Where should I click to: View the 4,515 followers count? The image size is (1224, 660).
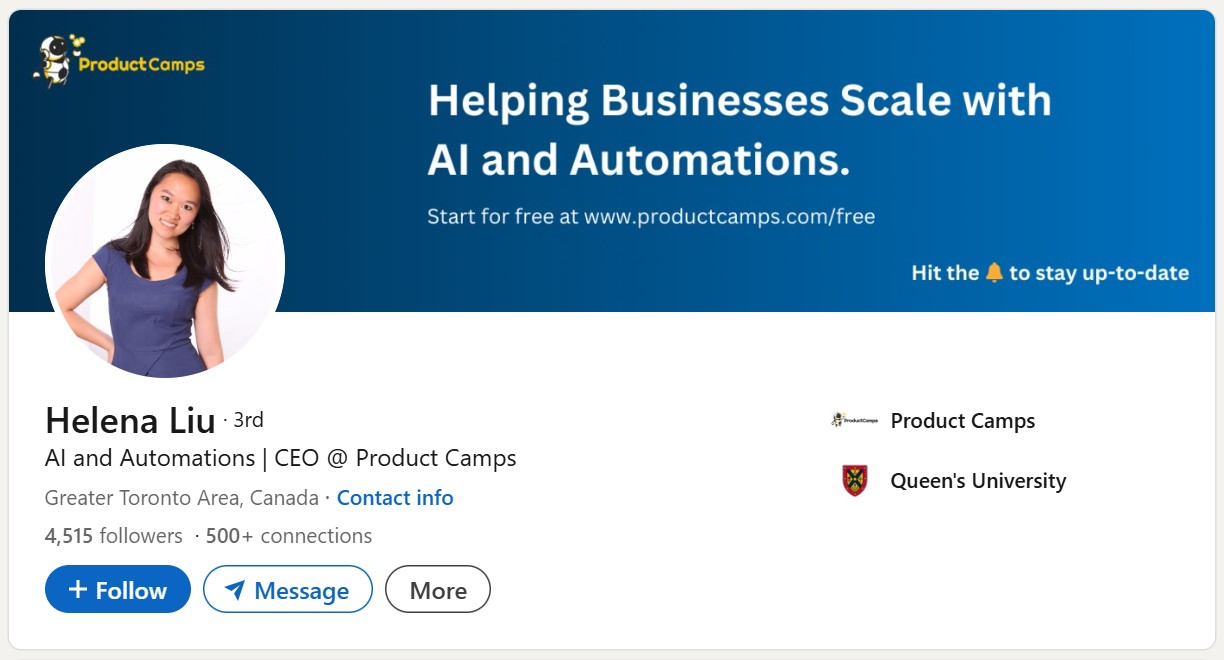tap(114, 536)
